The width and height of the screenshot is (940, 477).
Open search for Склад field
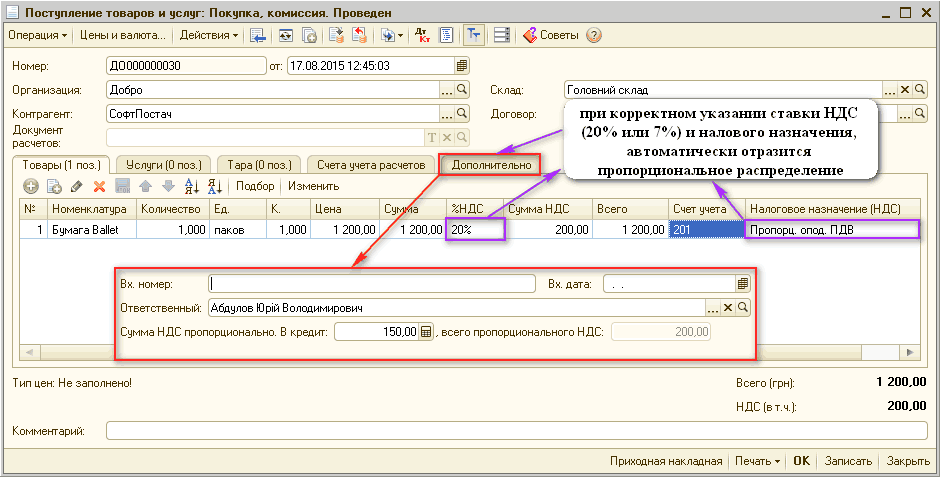(920, 90)
